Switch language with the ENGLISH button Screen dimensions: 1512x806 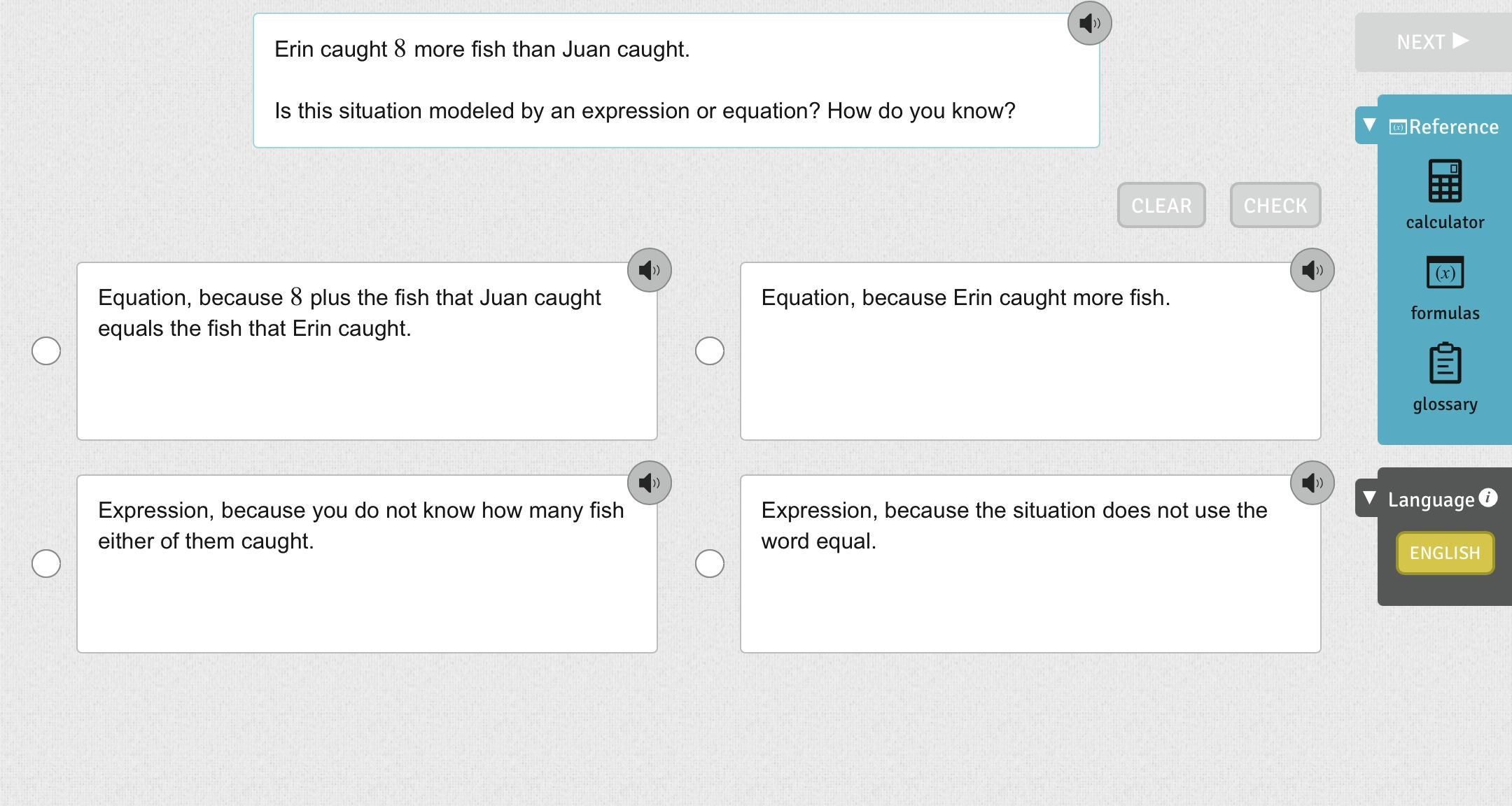click(1445, 553)
